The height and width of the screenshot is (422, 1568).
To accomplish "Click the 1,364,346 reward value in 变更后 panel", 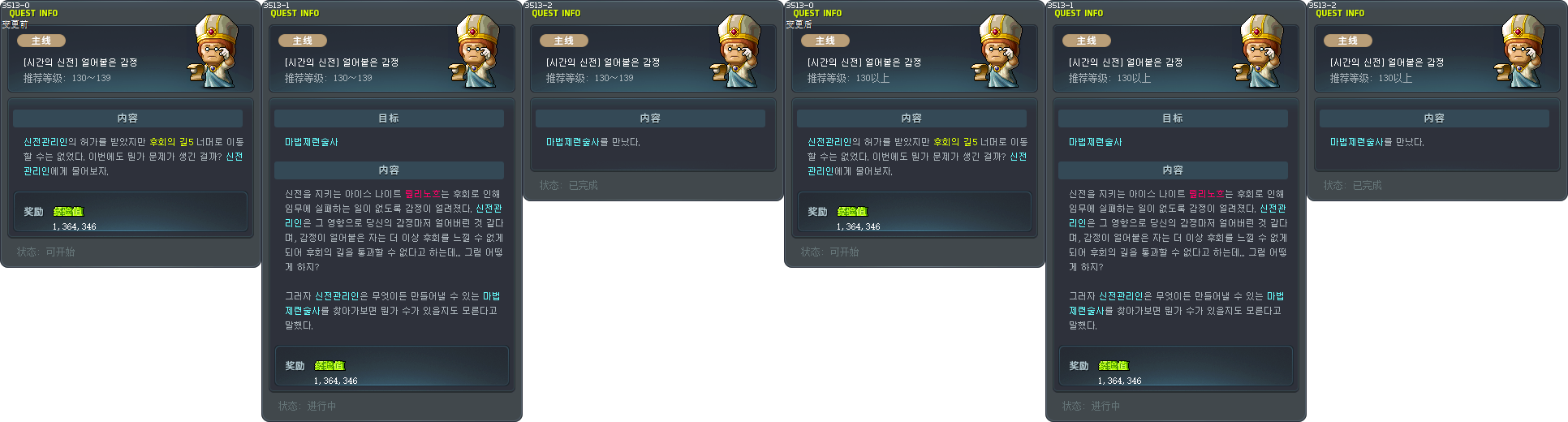I will point(858,226).
